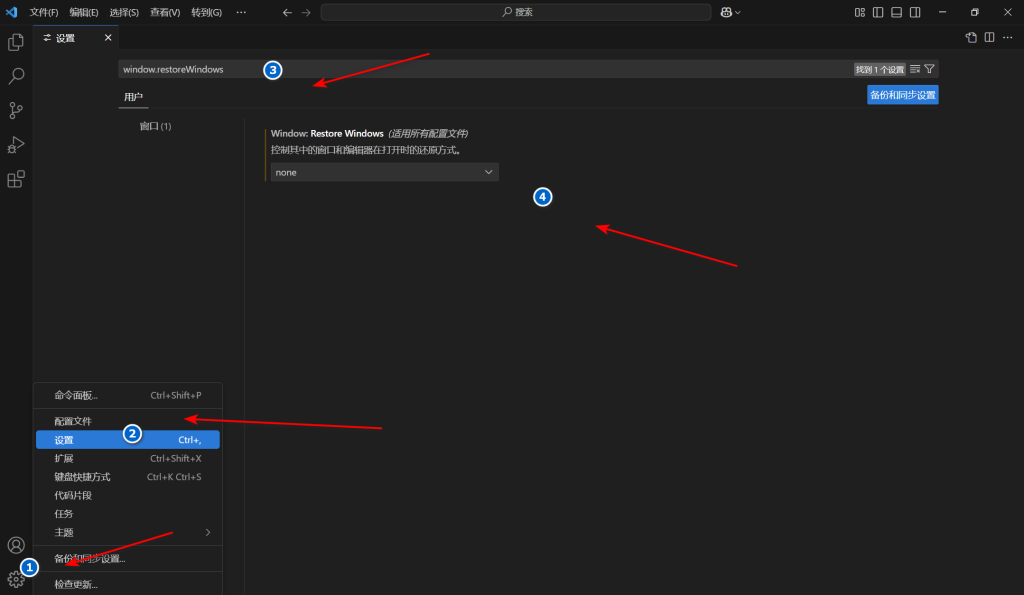Open the 转到(G) menu
Image resolution: width=1024 pixels, height=595 pixels.
[x=206, y=12]
